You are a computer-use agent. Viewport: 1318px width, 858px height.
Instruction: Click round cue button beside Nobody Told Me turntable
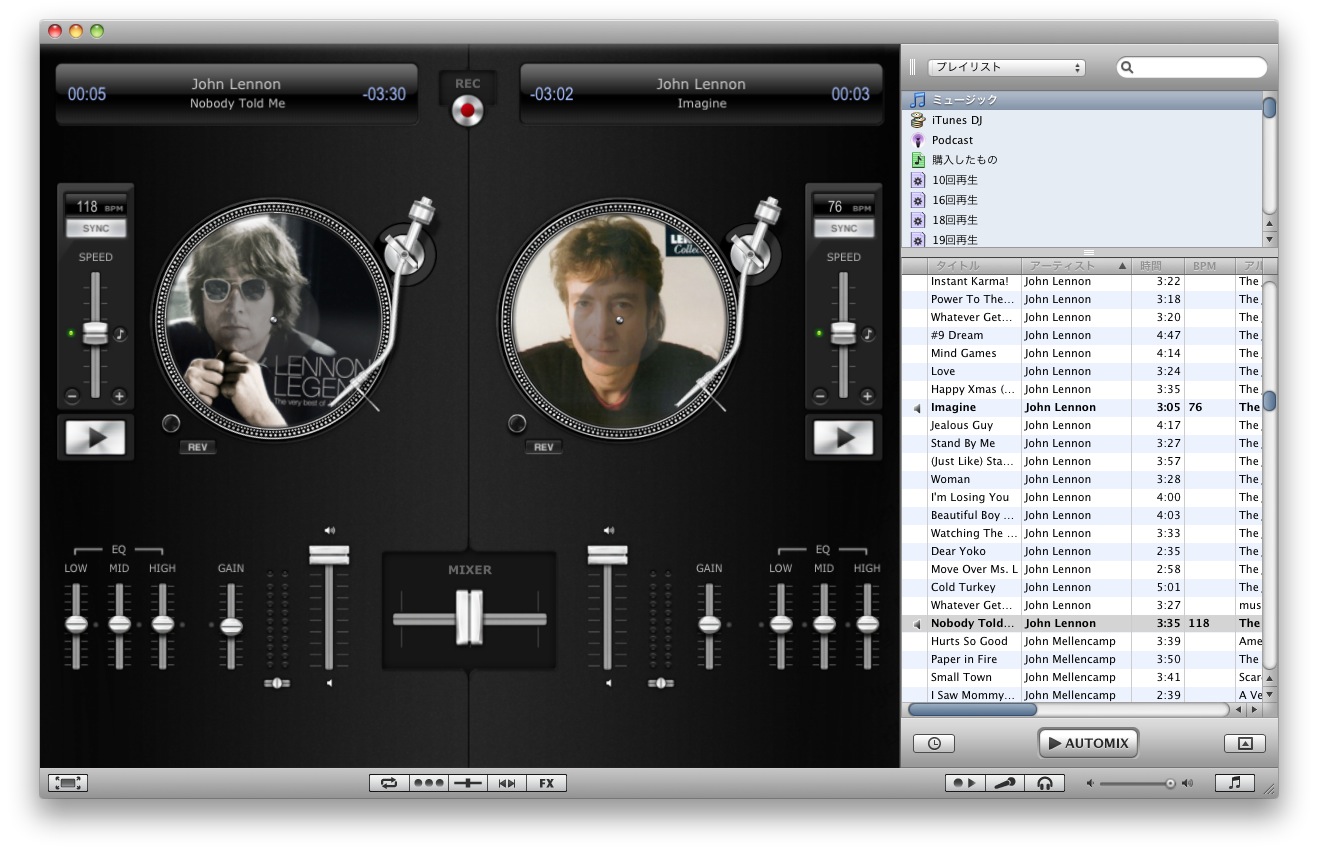[x=171, y=423]
